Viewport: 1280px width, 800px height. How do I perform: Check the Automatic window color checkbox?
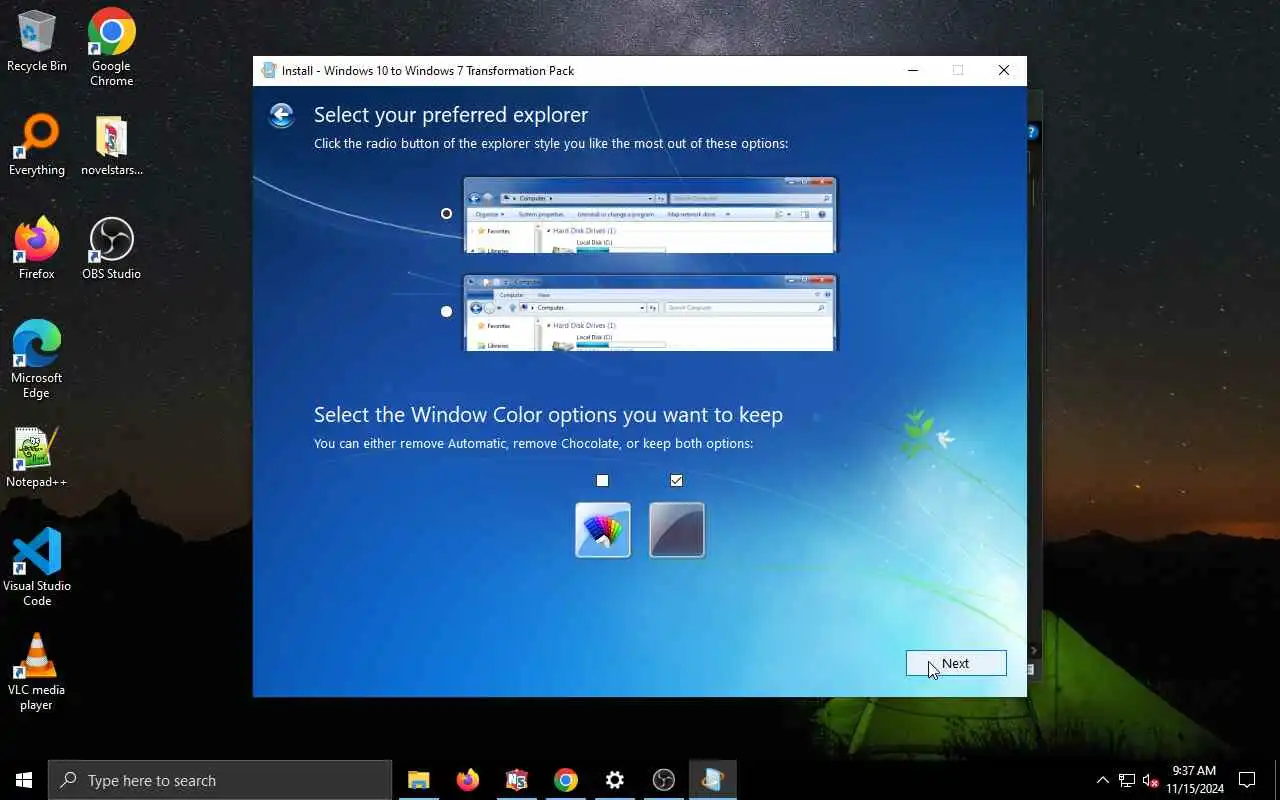pyautogui.click(x=602, y=481)
